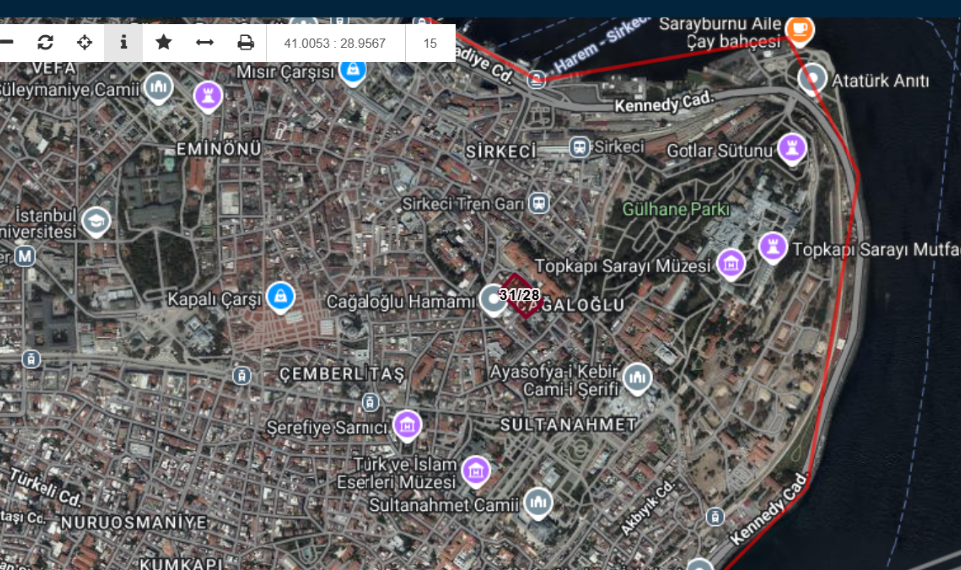Click the Sarayburnu Aile Çay bahçesi cafe pin

(799, 29)
